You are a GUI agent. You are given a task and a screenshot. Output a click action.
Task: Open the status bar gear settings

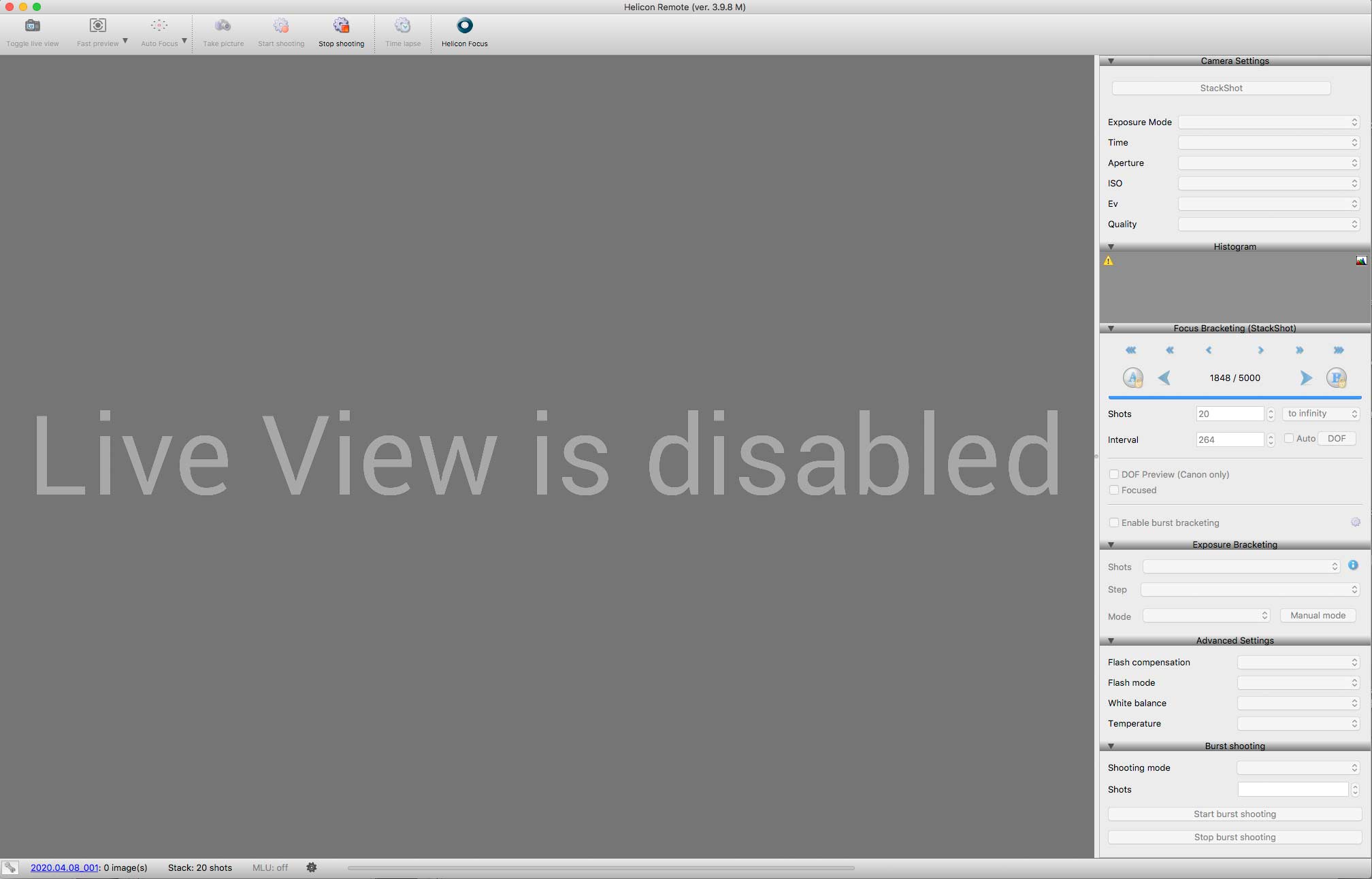pos(312,867)
